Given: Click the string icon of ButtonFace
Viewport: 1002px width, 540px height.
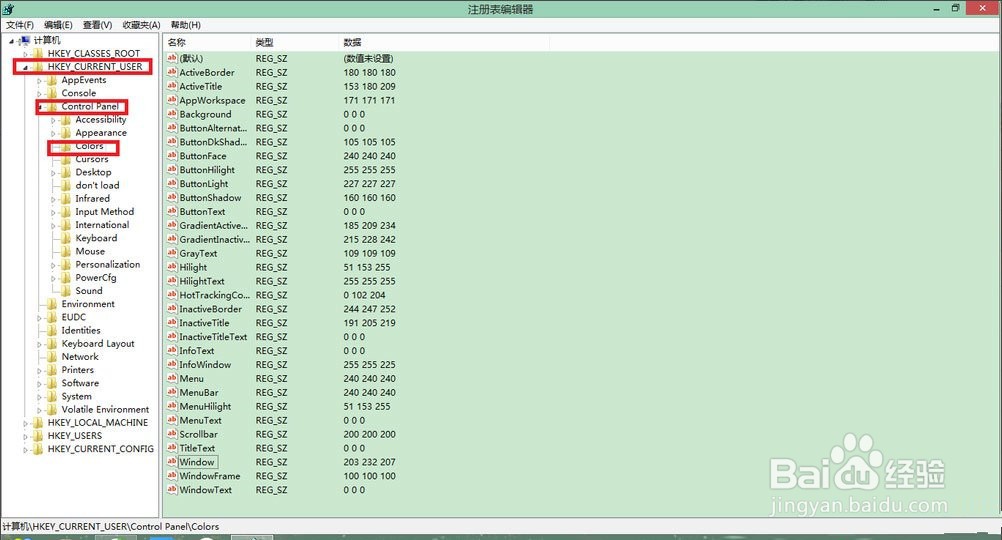Looking at the screenshot, I should (x=172, y=155).
